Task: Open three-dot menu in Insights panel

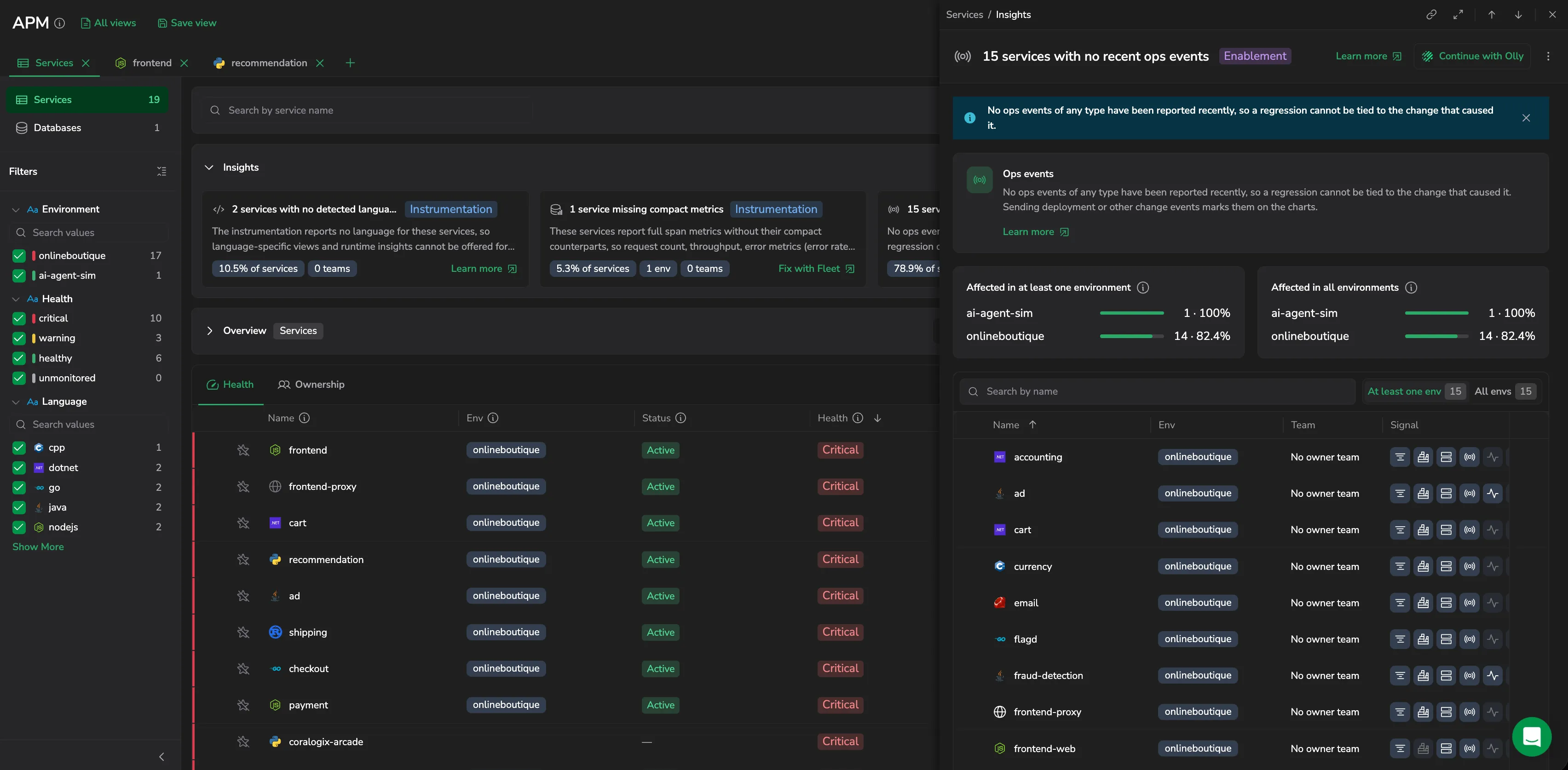Action: point(1549,56)
